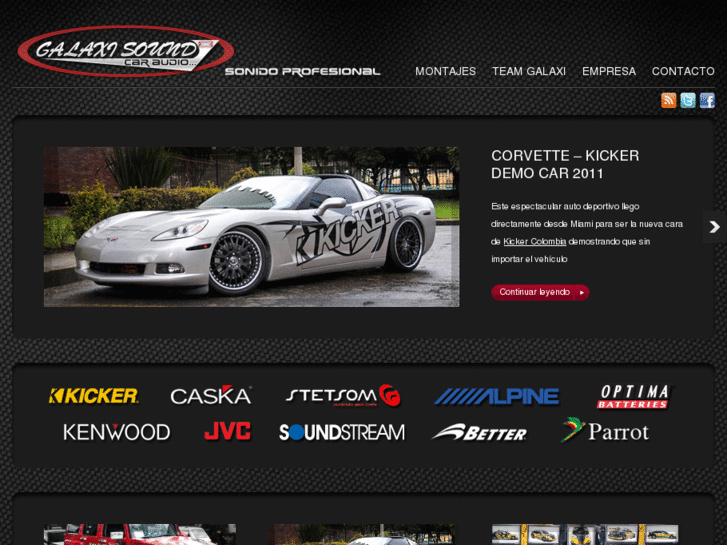Click the Corvette Kicker slider photo
This screenshot has width=727, height=545.
(x=251, y=227)
